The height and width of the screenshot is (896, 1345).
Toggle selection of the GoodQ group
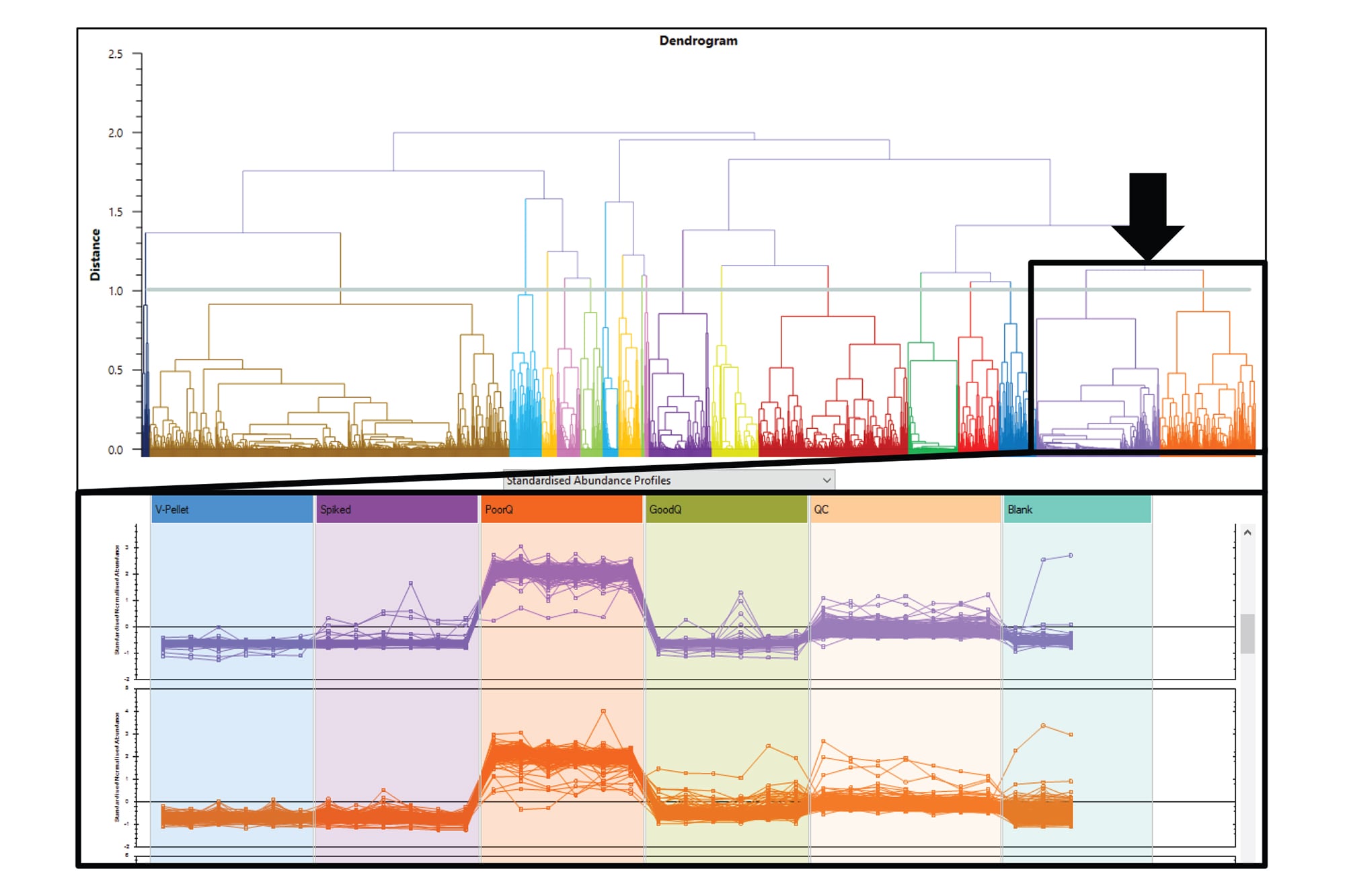(726, 510)
